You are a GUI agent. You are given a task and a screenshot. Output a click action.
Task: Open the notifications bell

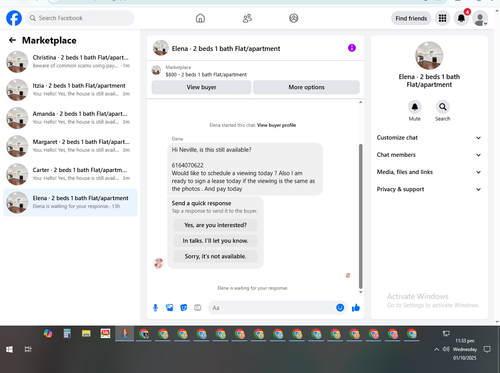(x=461, y=18)
